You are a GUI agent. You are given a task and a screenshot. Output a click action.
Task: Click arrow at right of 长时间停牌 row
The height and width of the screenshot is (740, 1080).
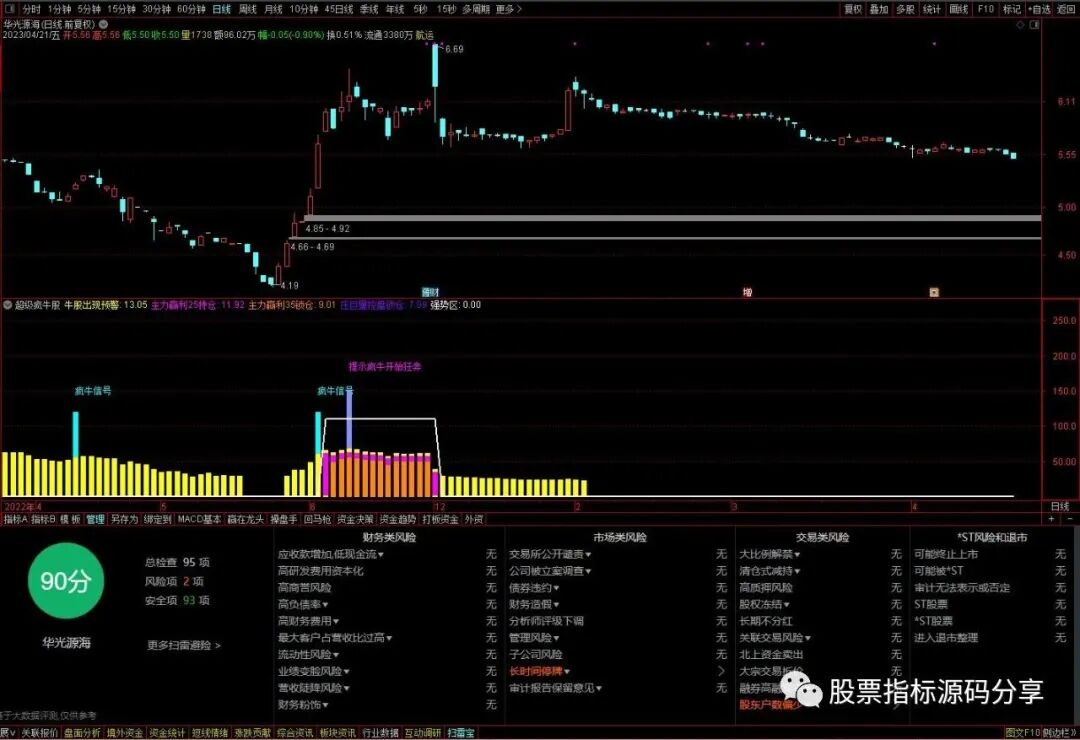[721, 671]
